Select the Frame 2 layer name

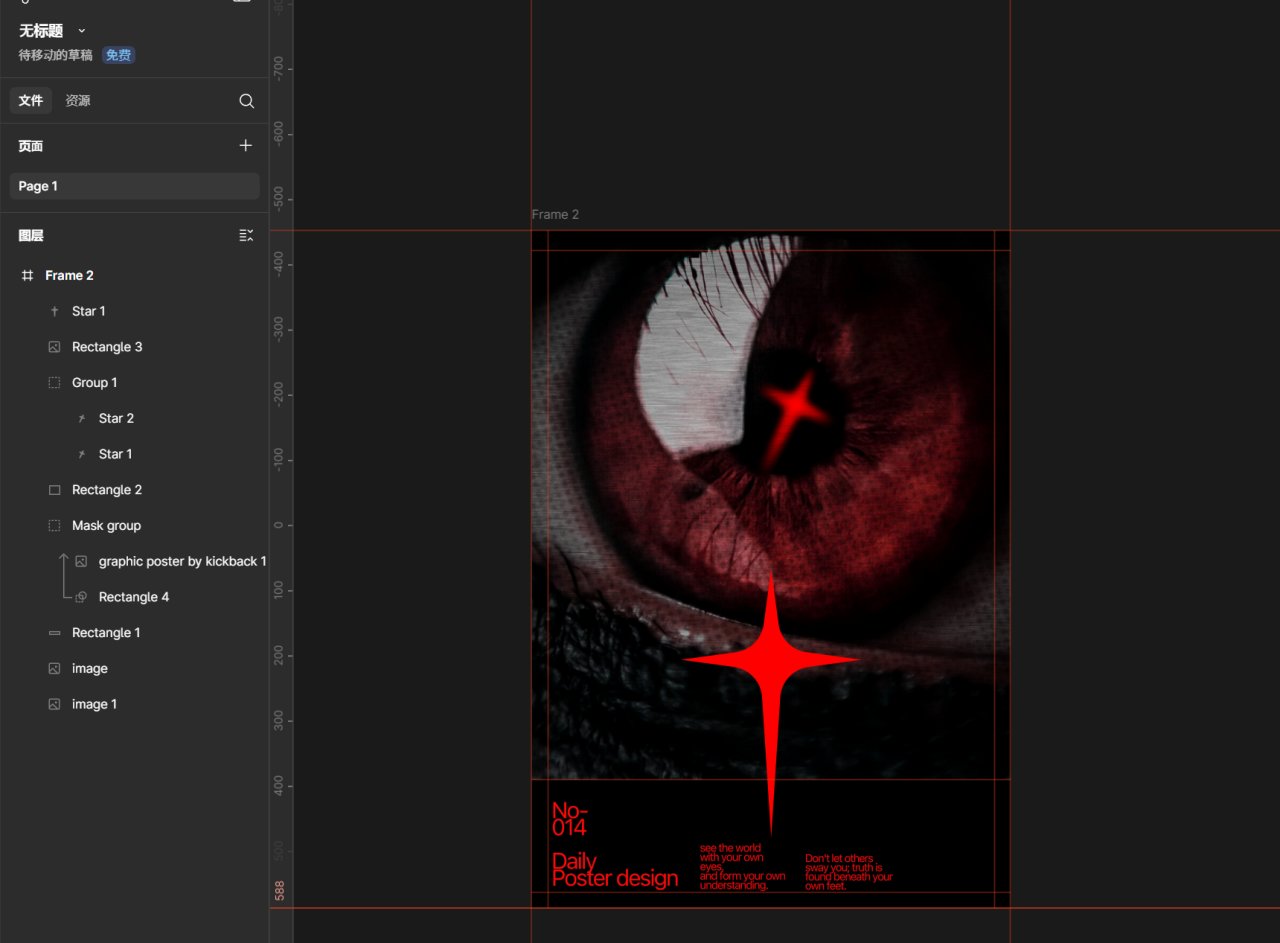69,275
